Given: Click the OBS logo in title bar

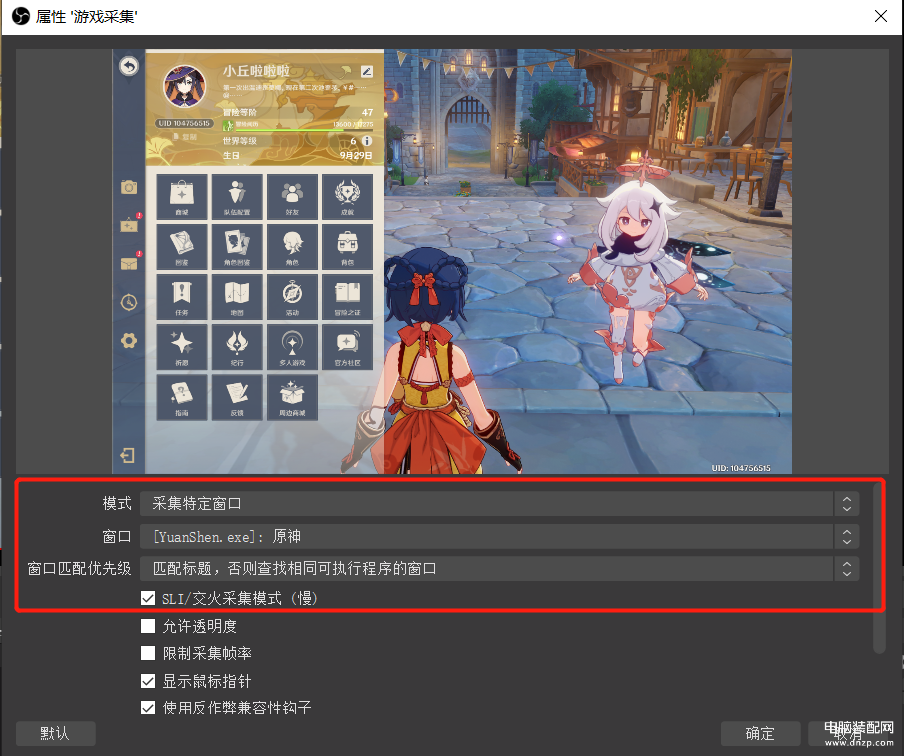Looking at the screenshot, I should [21, 16].
